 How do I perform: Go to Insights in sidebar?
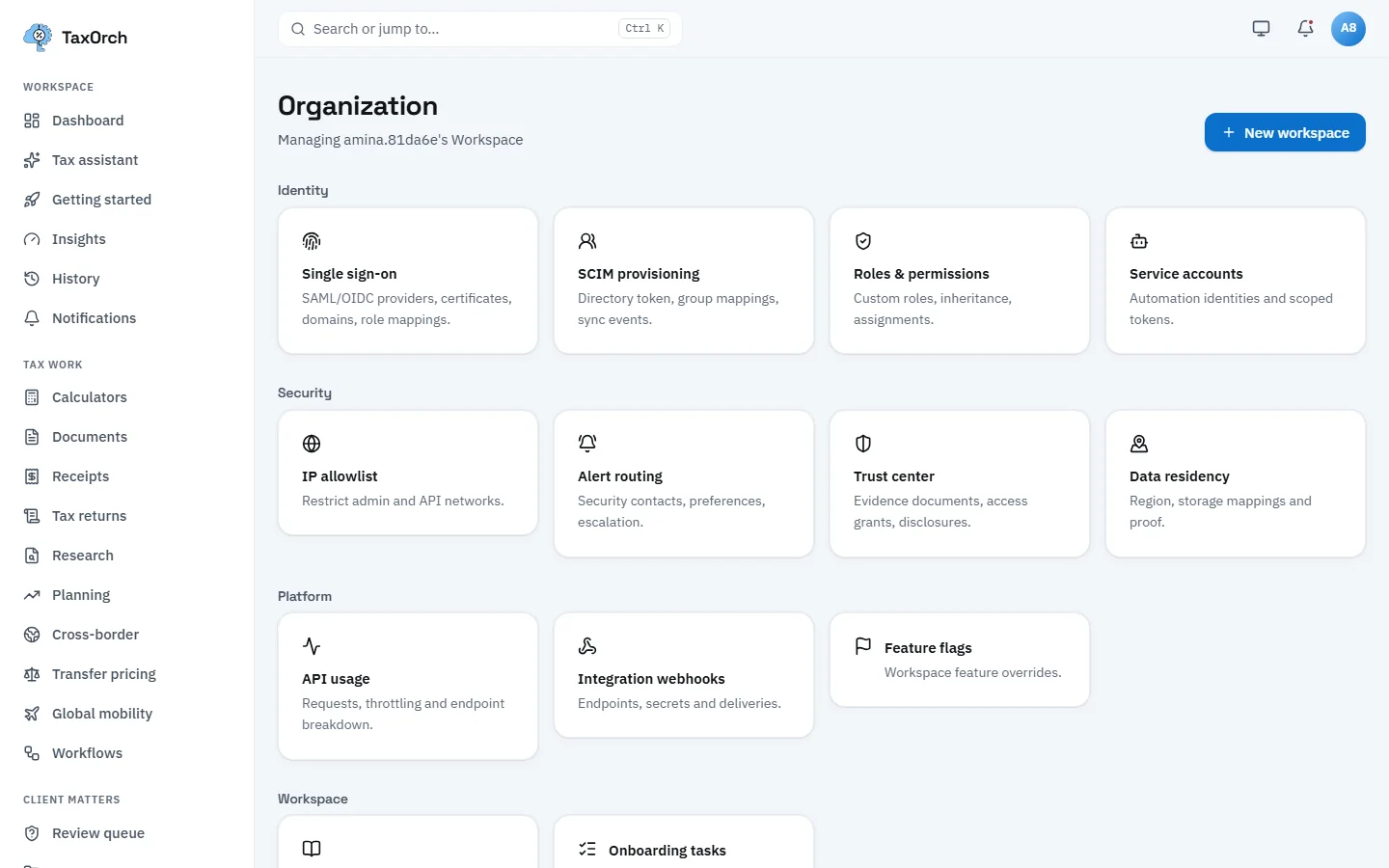(126, 239)
